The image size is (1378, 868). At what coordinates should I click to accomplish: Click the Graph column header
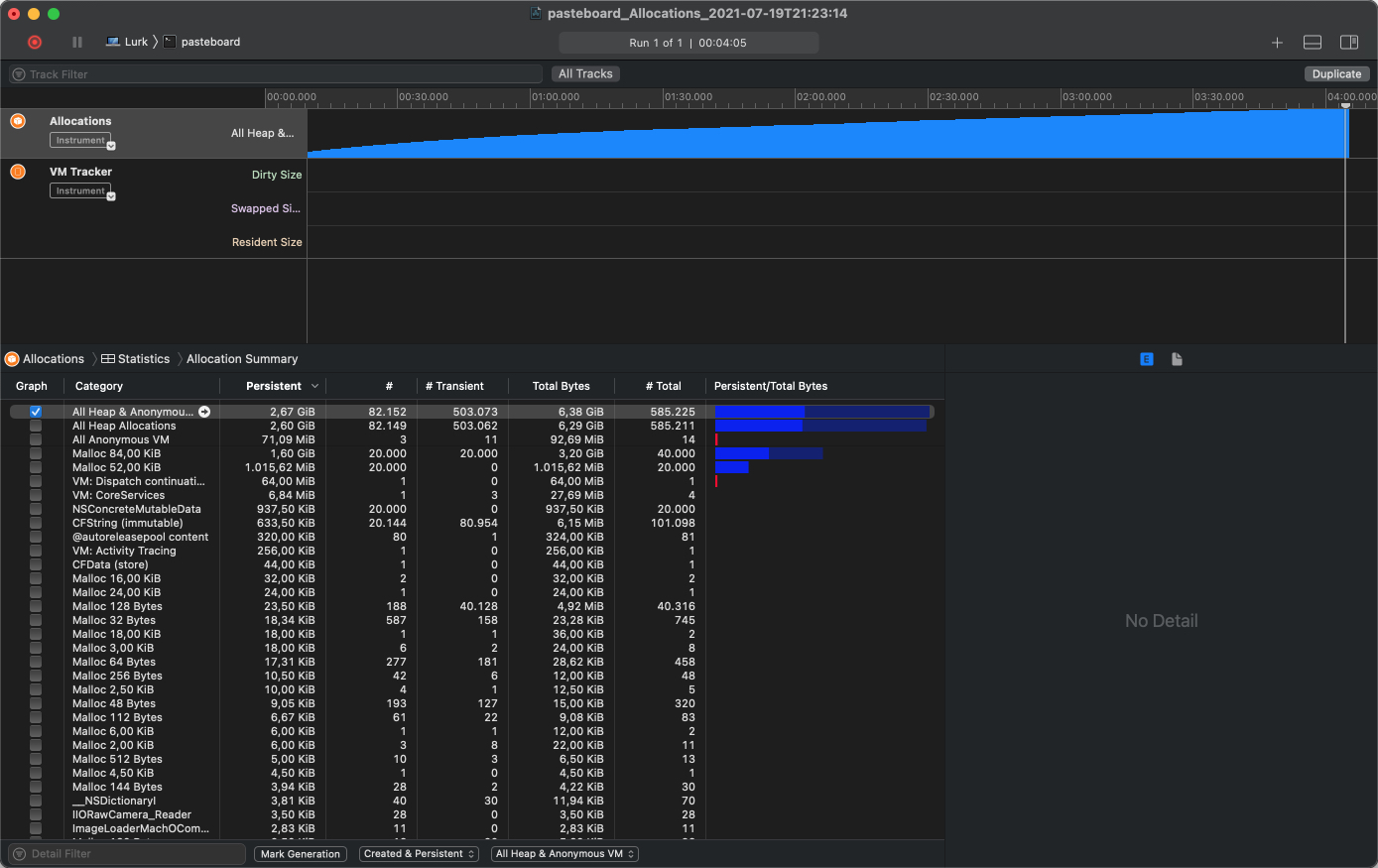[32, 386]
